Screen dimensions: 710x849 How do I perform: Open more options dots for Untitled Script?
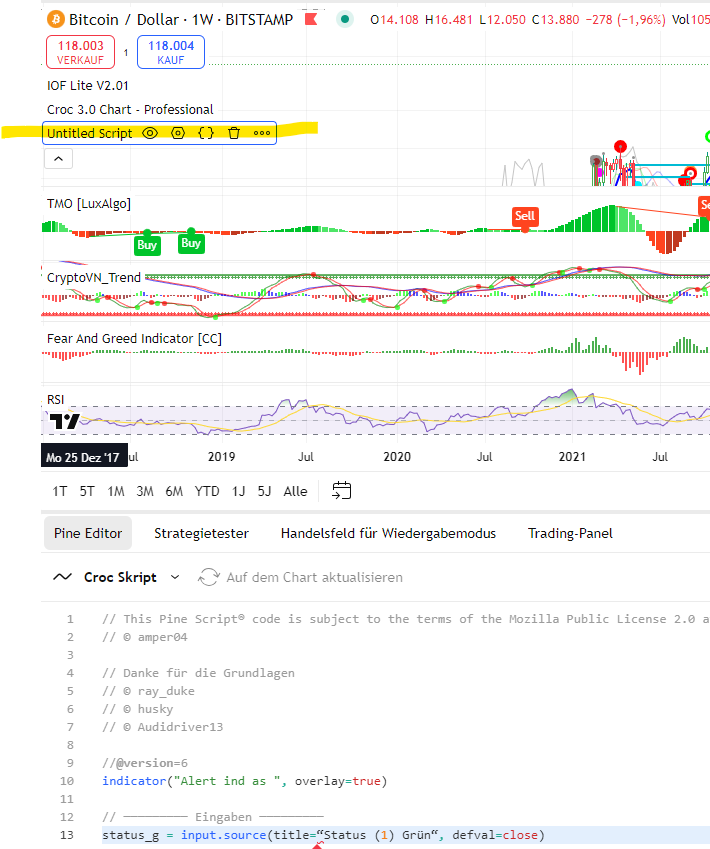[262, 133]
